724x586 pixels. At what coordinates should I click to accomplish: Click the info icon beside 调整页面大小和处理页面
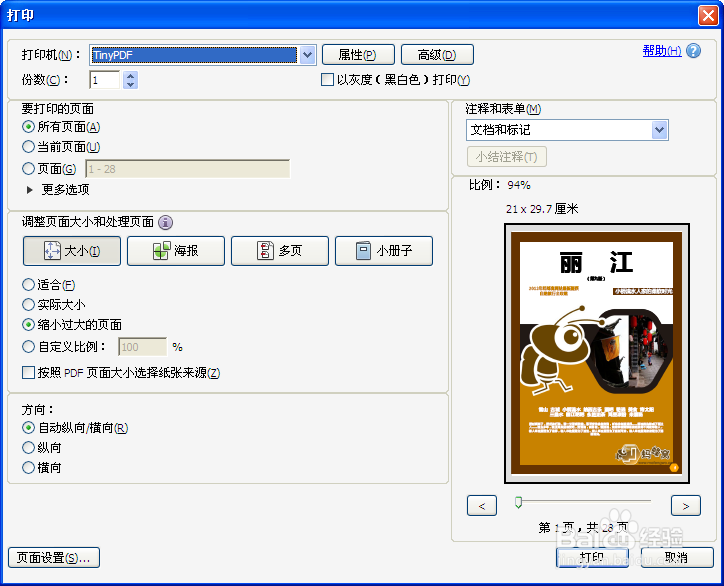pyautogui.click(x=165, y=223)
